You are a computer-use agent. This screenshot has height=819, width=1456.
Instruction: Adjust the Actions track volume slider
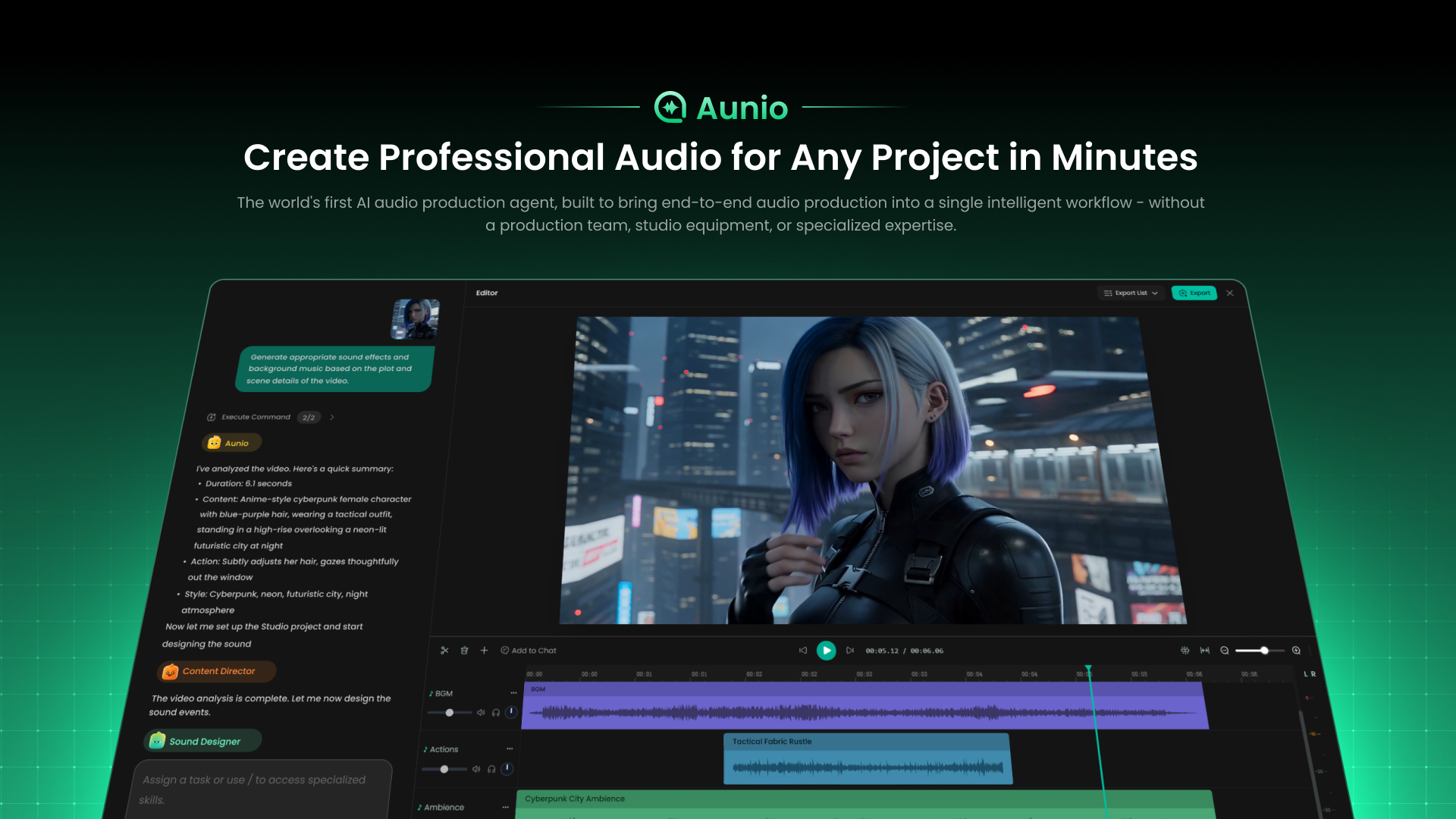(444, 769)
